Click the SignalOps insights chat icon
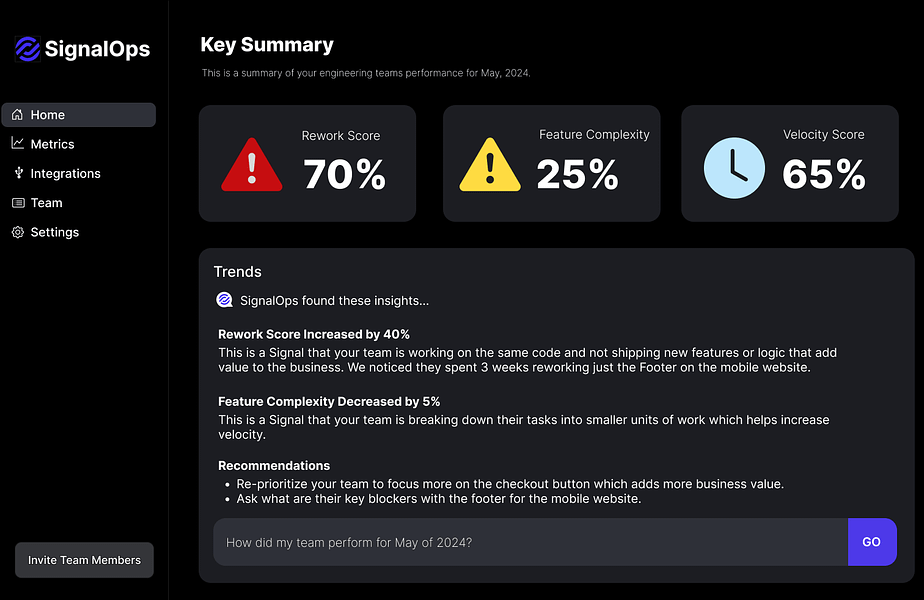This screenshot has height=600, width=924. [x=224, y=300]
